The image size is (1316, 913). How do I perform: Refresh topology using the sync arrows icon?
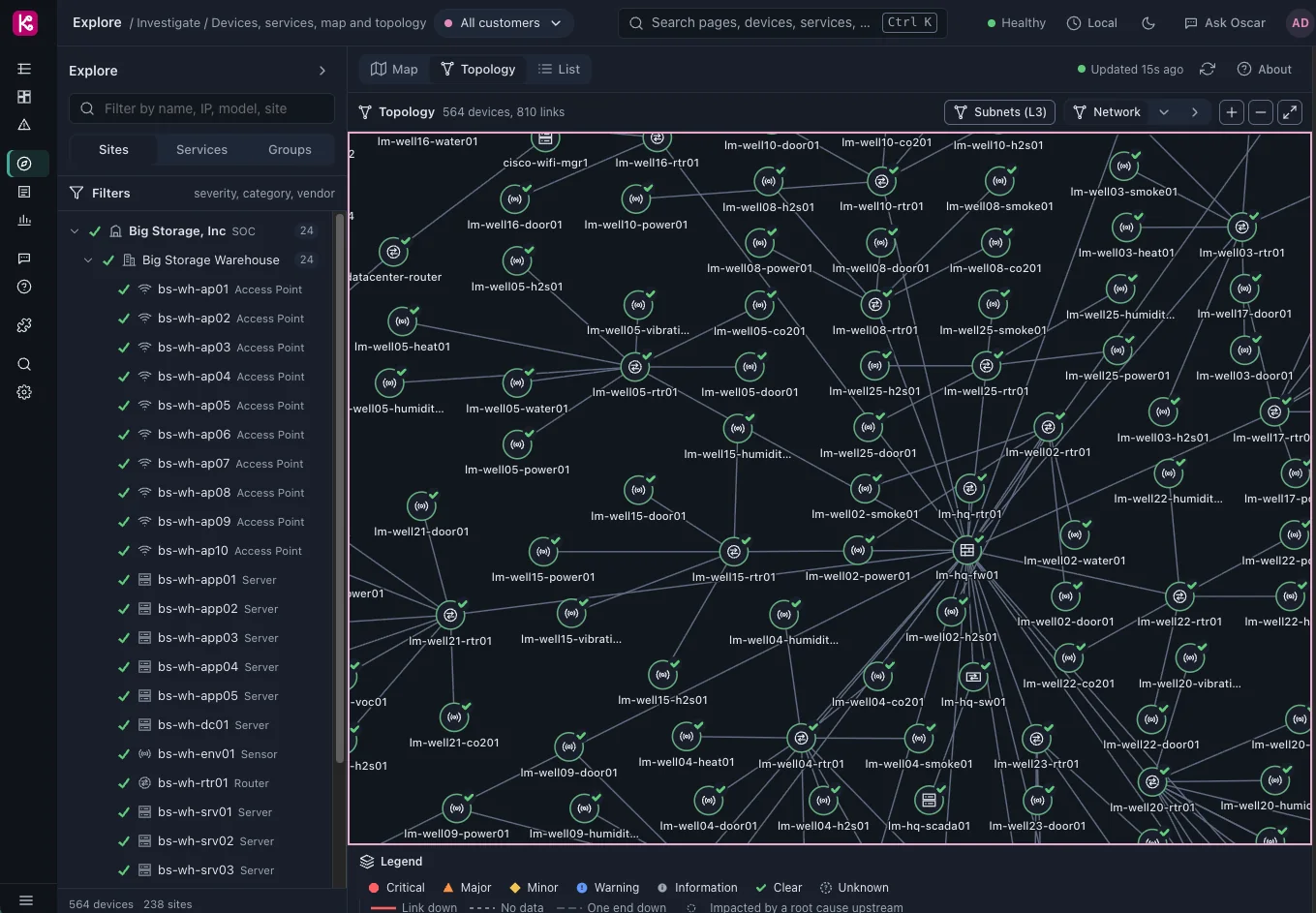pyautogui.click(x=1207, y=69)
